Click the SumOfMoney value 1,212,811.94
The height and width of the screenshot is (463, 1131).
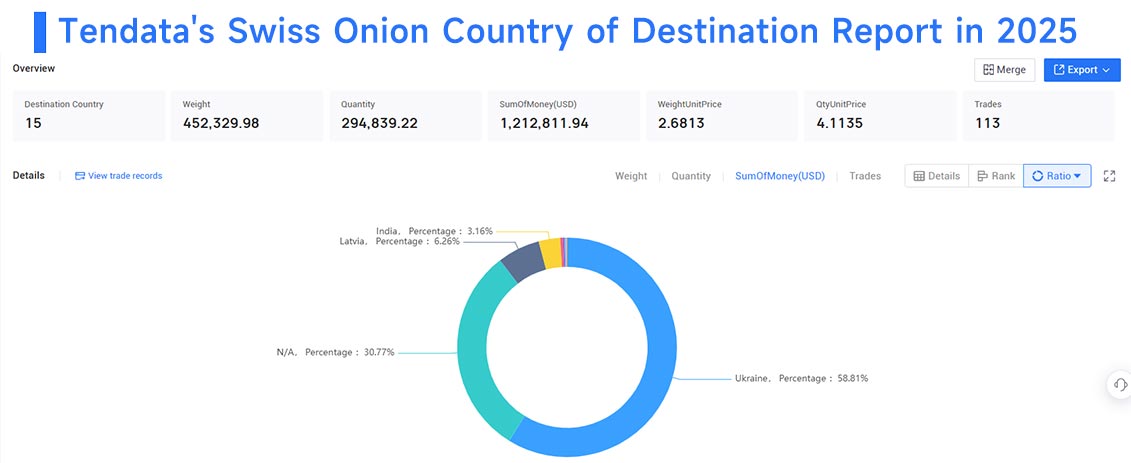(544, 123)
